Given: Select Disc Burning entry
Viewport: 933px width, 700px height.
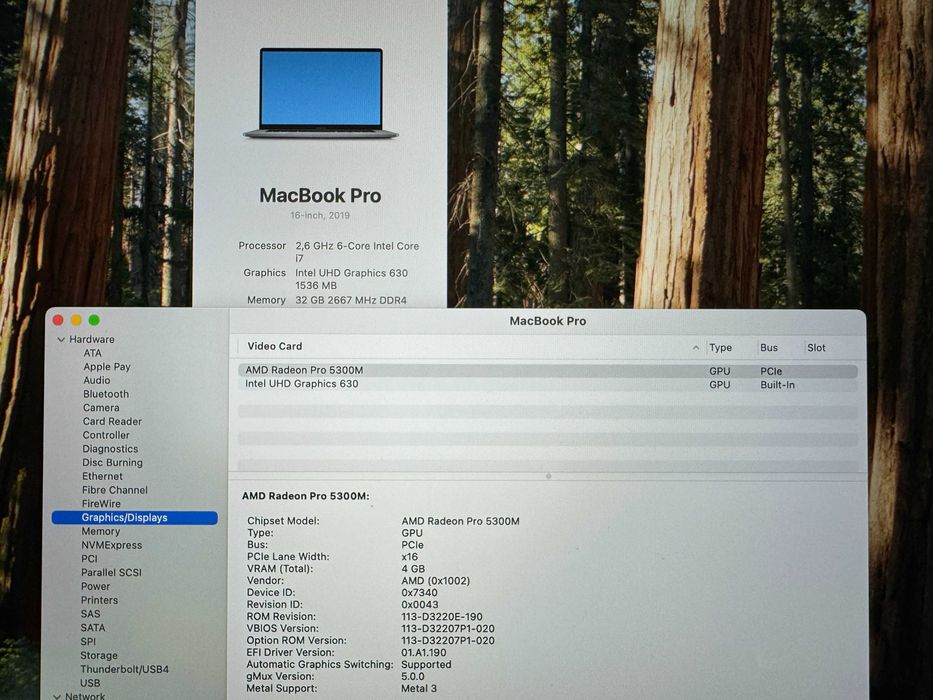Looking at the screenshot, I should (x=112, y=462).
